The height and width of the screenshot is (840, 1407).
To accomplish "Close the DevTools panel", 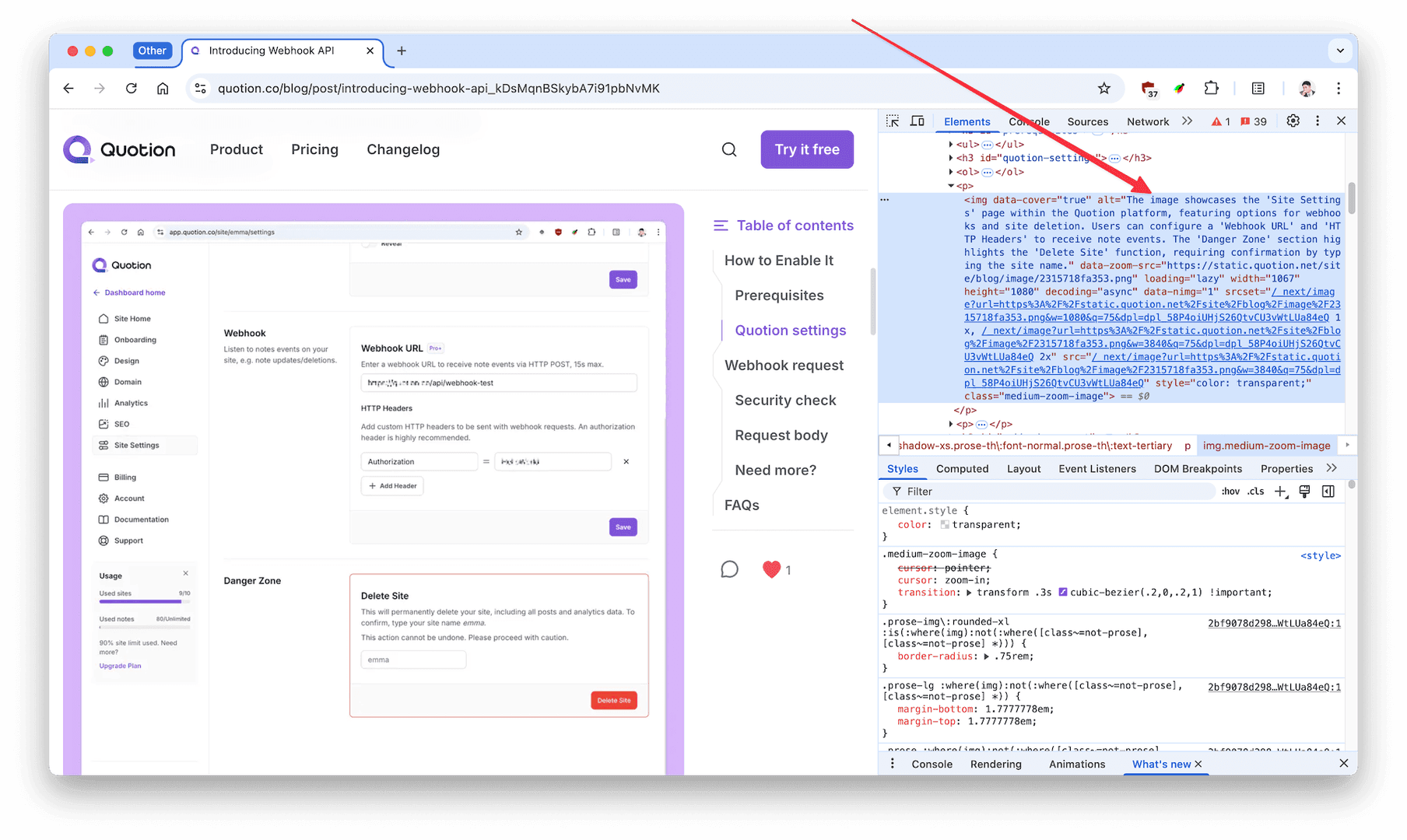I will (1341, 121).
